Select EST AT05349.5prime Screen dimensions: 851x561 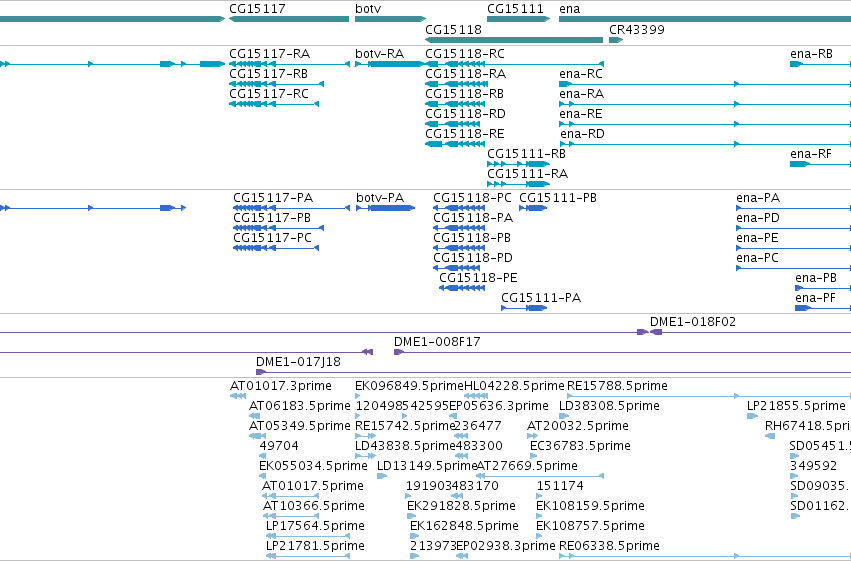[300, 426]
